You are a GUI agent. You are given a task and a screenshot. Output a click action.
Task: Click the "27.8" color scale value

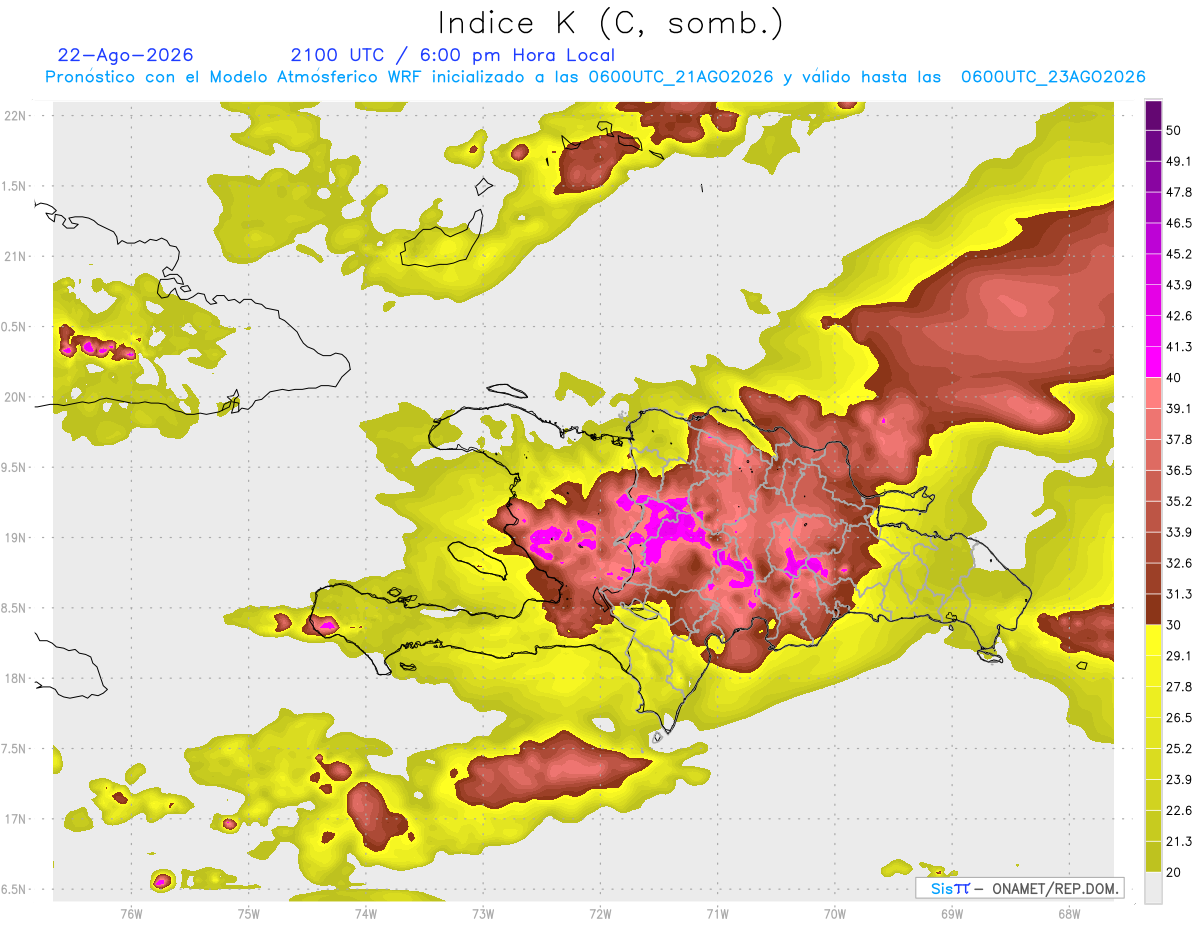coord(1179,686)
